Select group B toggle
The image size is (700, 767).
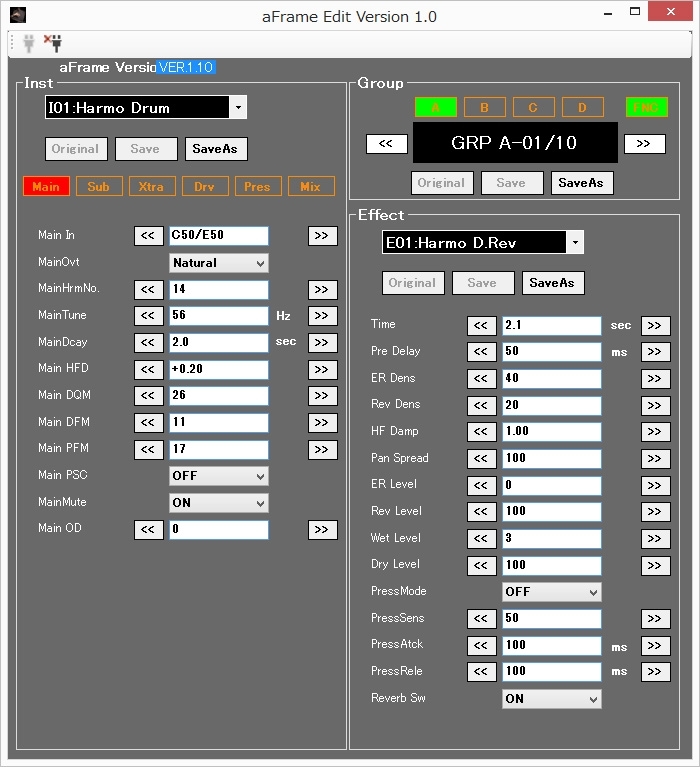484,107
